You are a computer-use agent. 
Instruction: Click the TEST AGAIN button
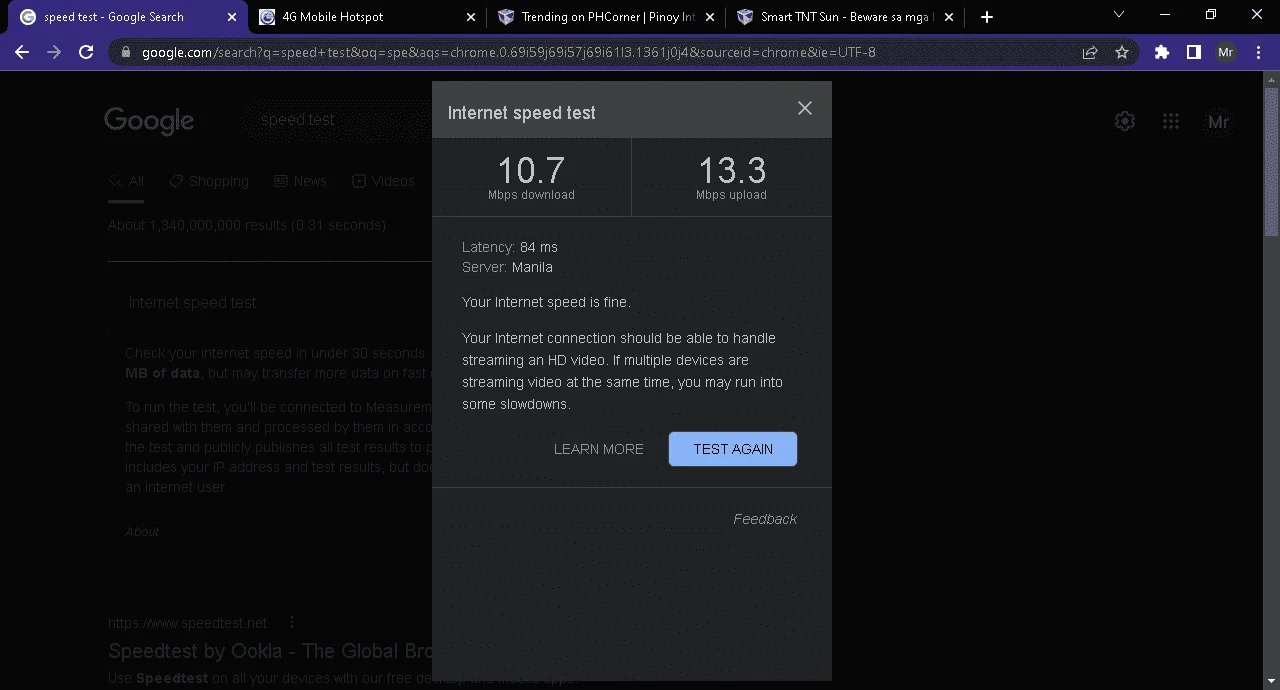[733, 449]
